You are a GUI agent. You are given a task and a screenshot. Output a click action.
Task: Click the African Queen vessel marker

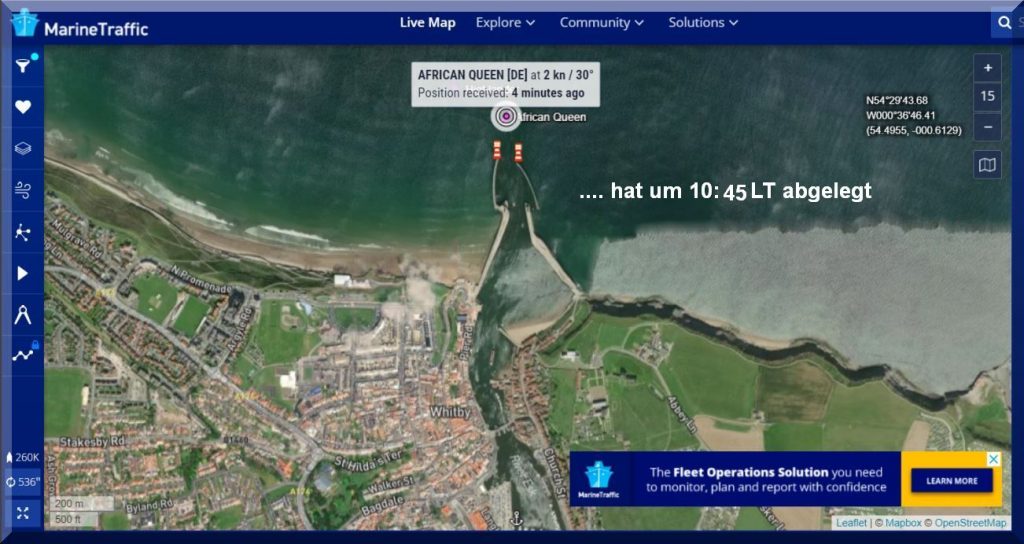coord(506,117)
